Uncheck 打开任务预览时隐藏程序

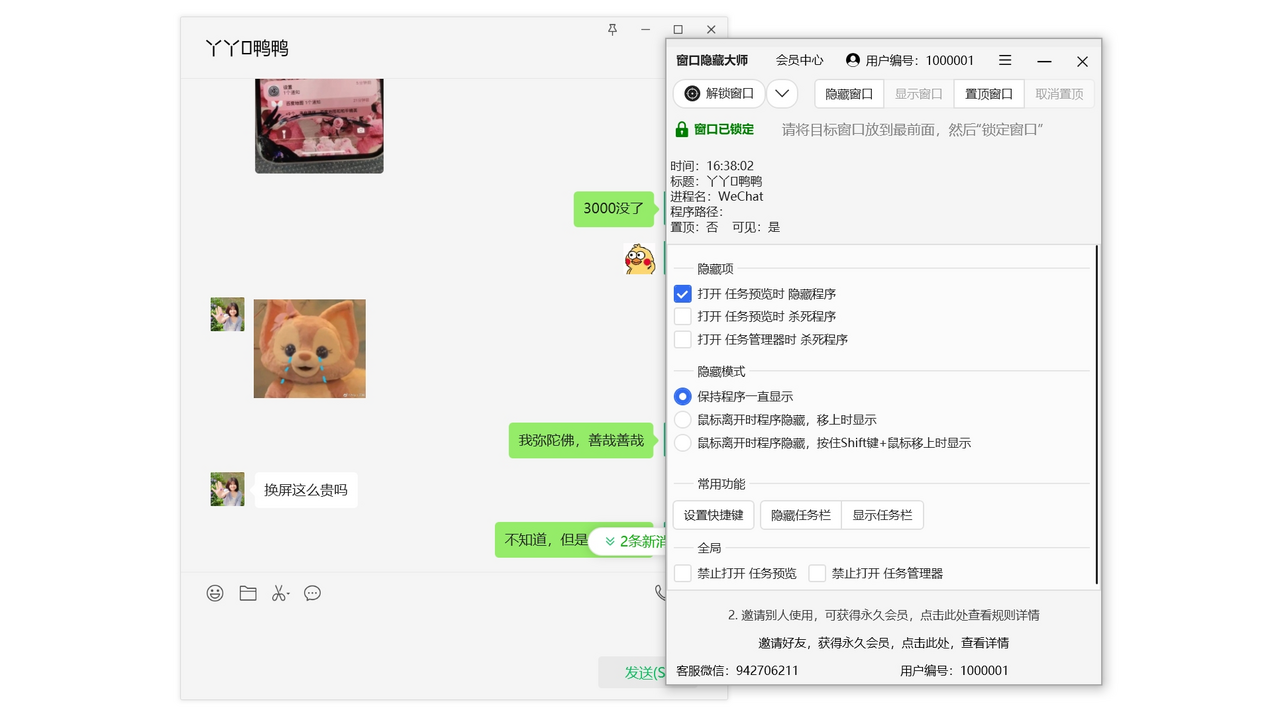(x=682, y=293)
